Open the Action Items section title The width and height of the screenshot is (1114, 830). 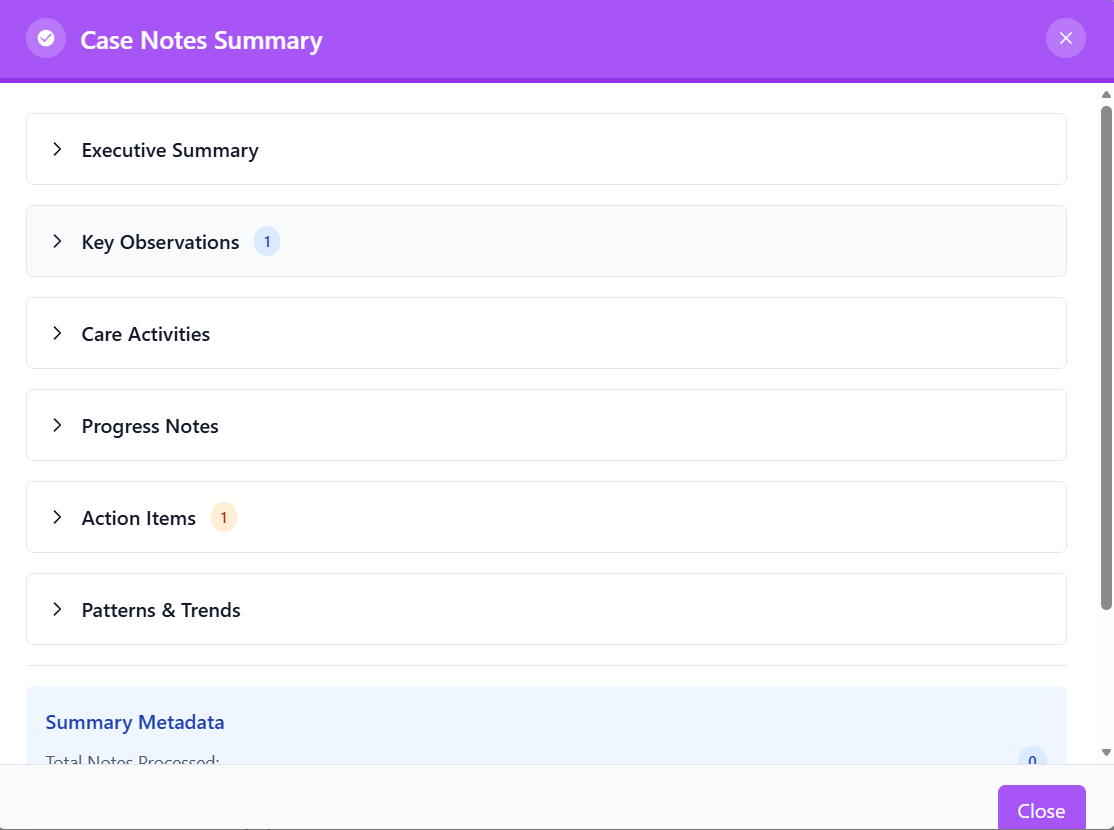(139, 518)
